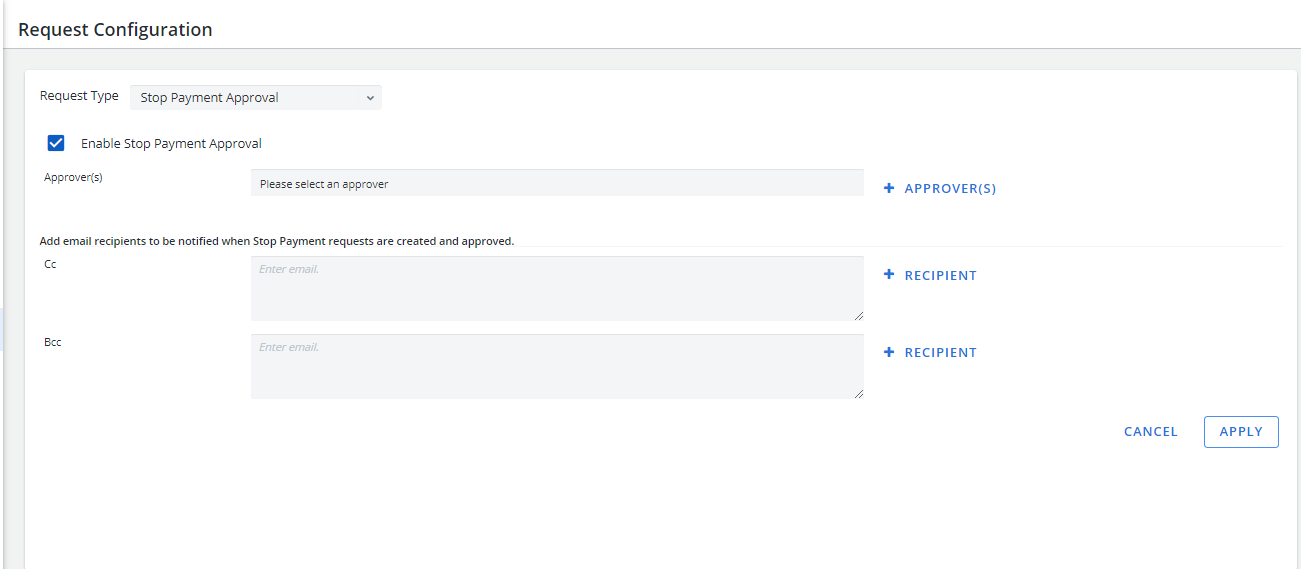Click the Bcc email box resize handle
The width and height of the screenshot is (1301, 569).
[858, 393]
